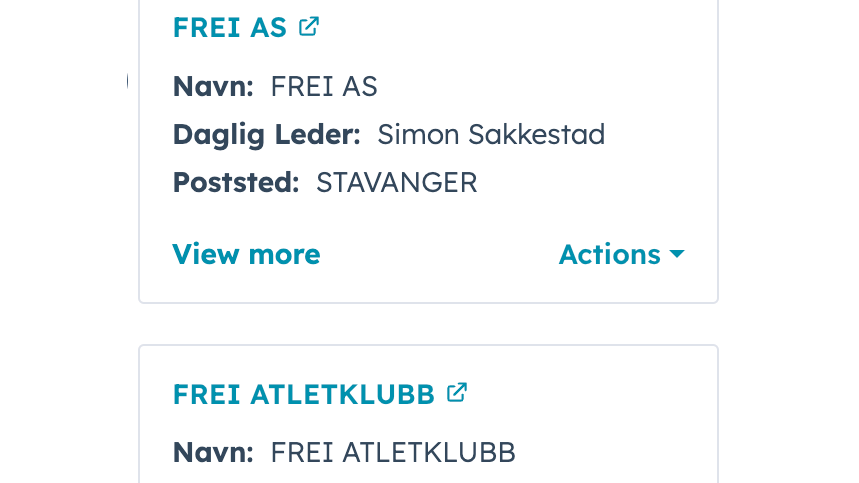
Task: Select the Simon Sakkestad value
Action: pos(491,134)
